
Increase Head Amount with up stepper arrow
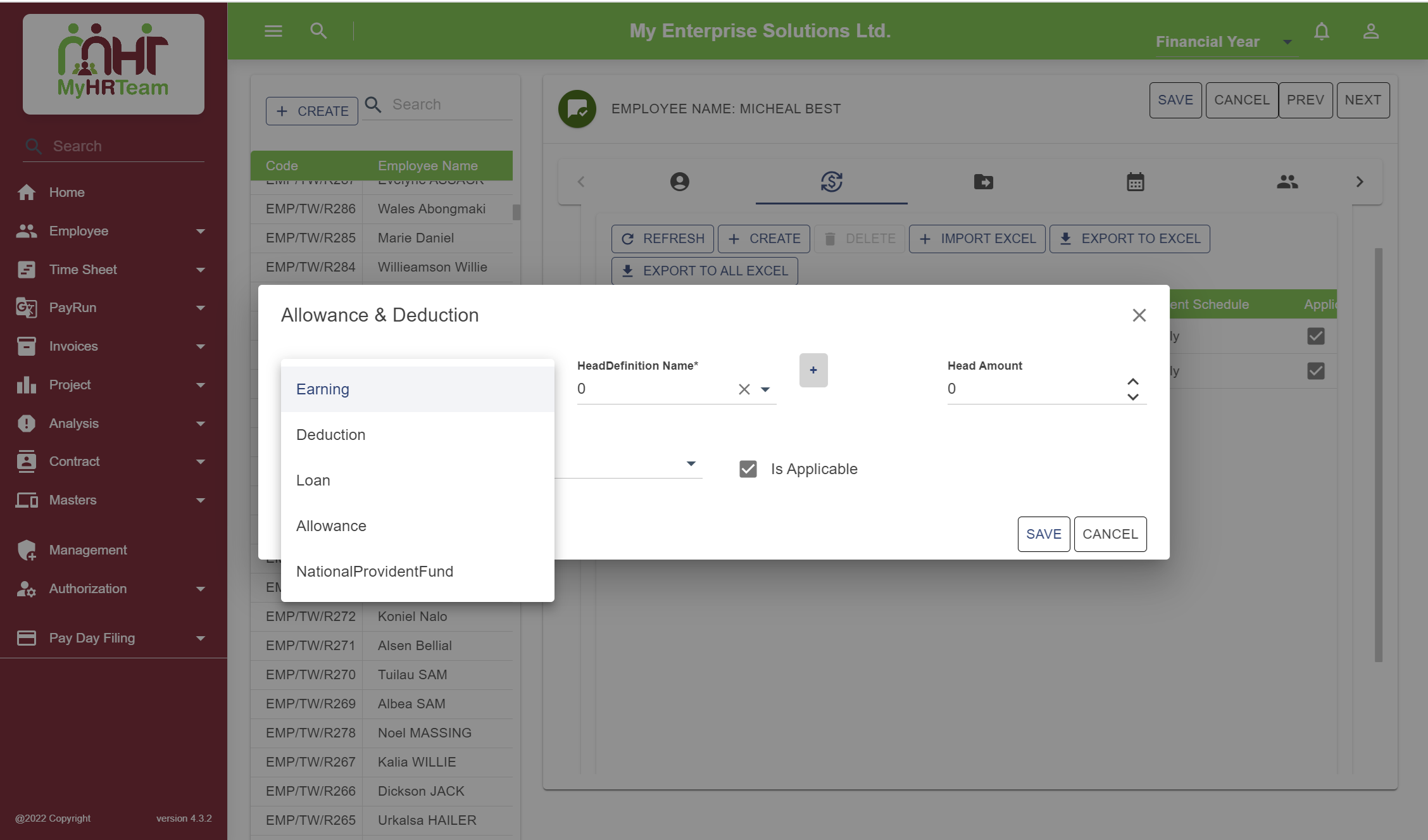(1132, 382)
